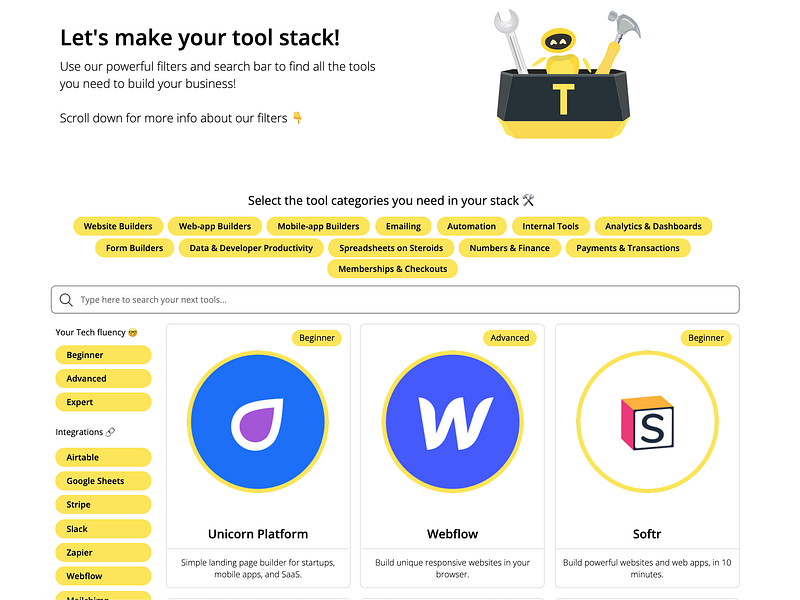
Task: Filter by Slack integration
Action: click(103, 529)
